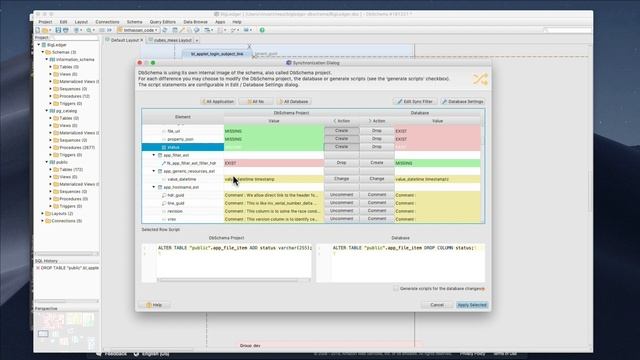Click the green circular help icon in toolbar
The height and width of the screenshot is (360, 640).
[262, 30]
